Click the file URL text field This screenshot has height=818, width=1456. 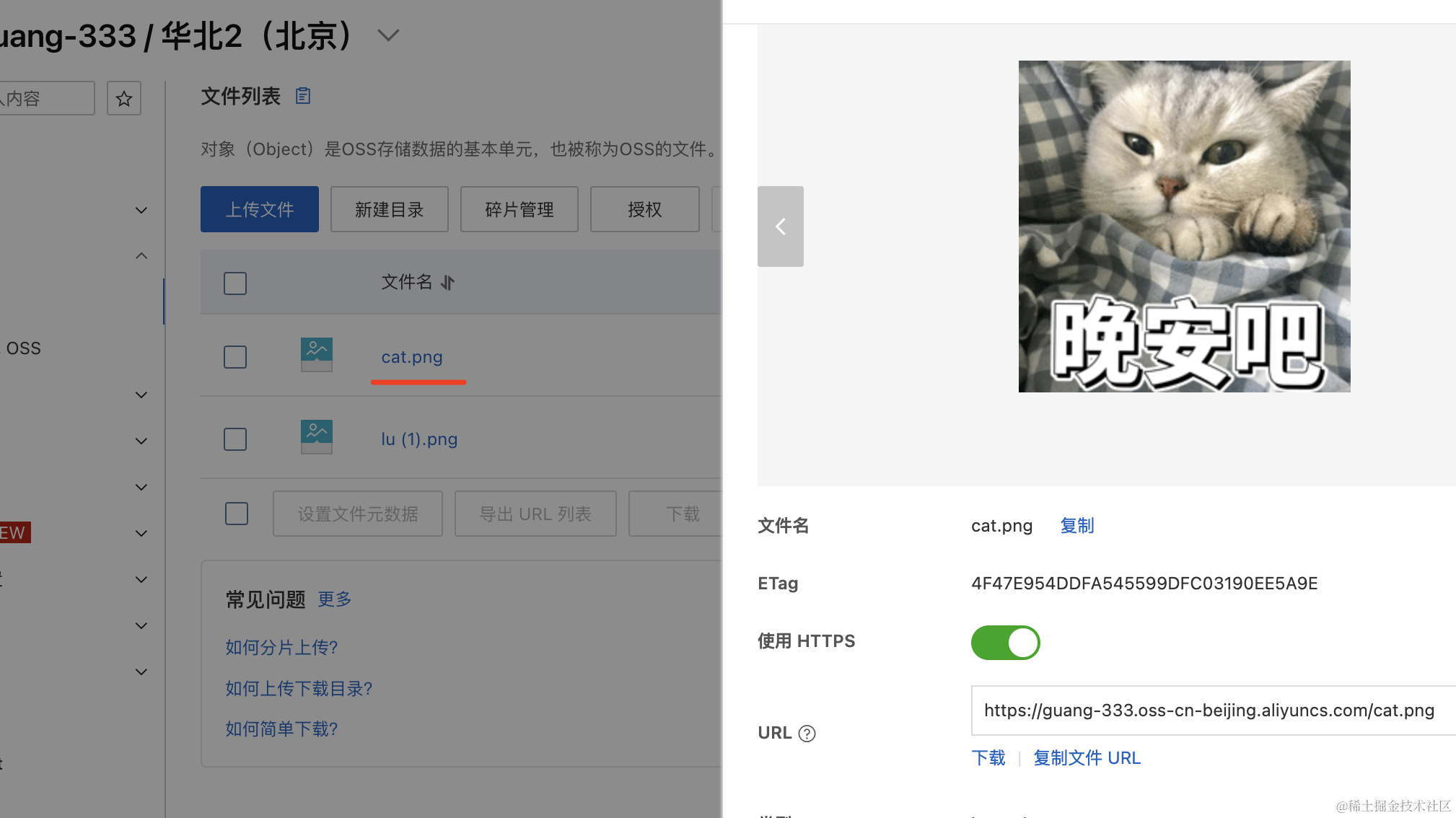[1209, 711]
